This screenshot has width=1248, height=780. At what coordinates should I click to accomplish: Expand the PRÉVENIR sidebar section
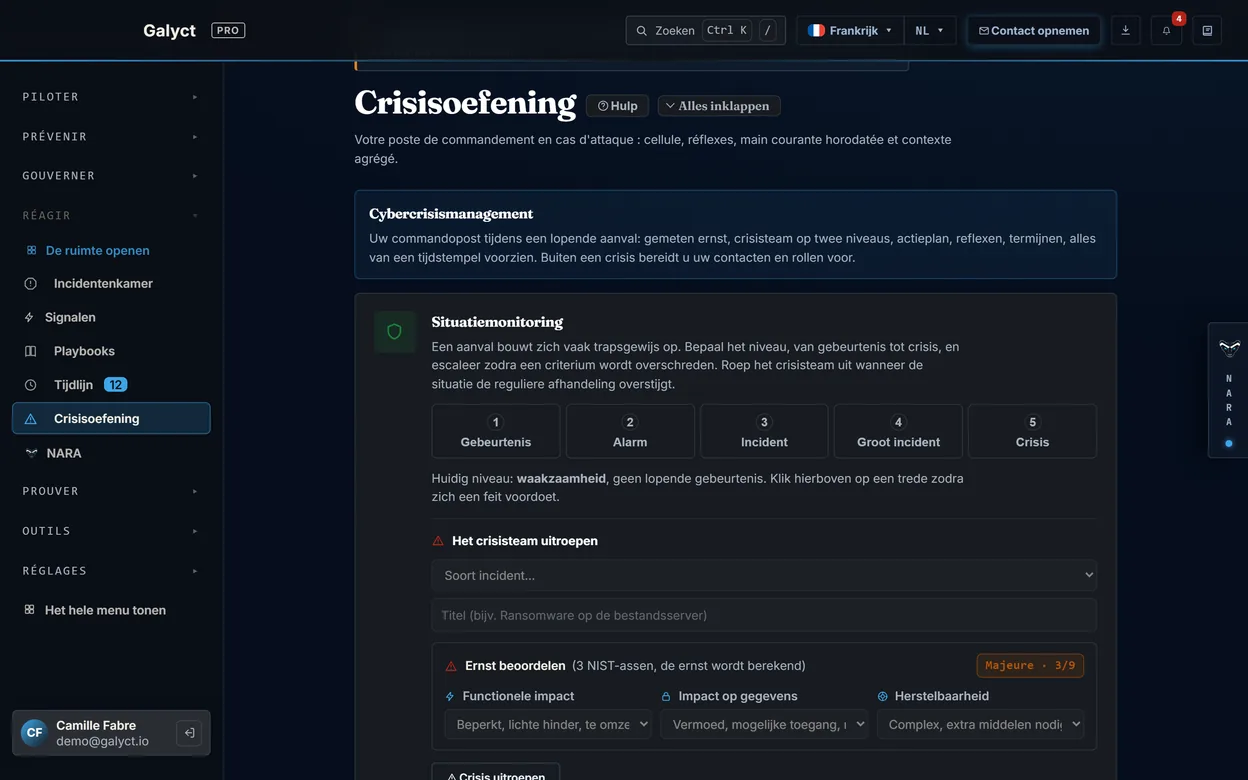(x=111, y=136)
